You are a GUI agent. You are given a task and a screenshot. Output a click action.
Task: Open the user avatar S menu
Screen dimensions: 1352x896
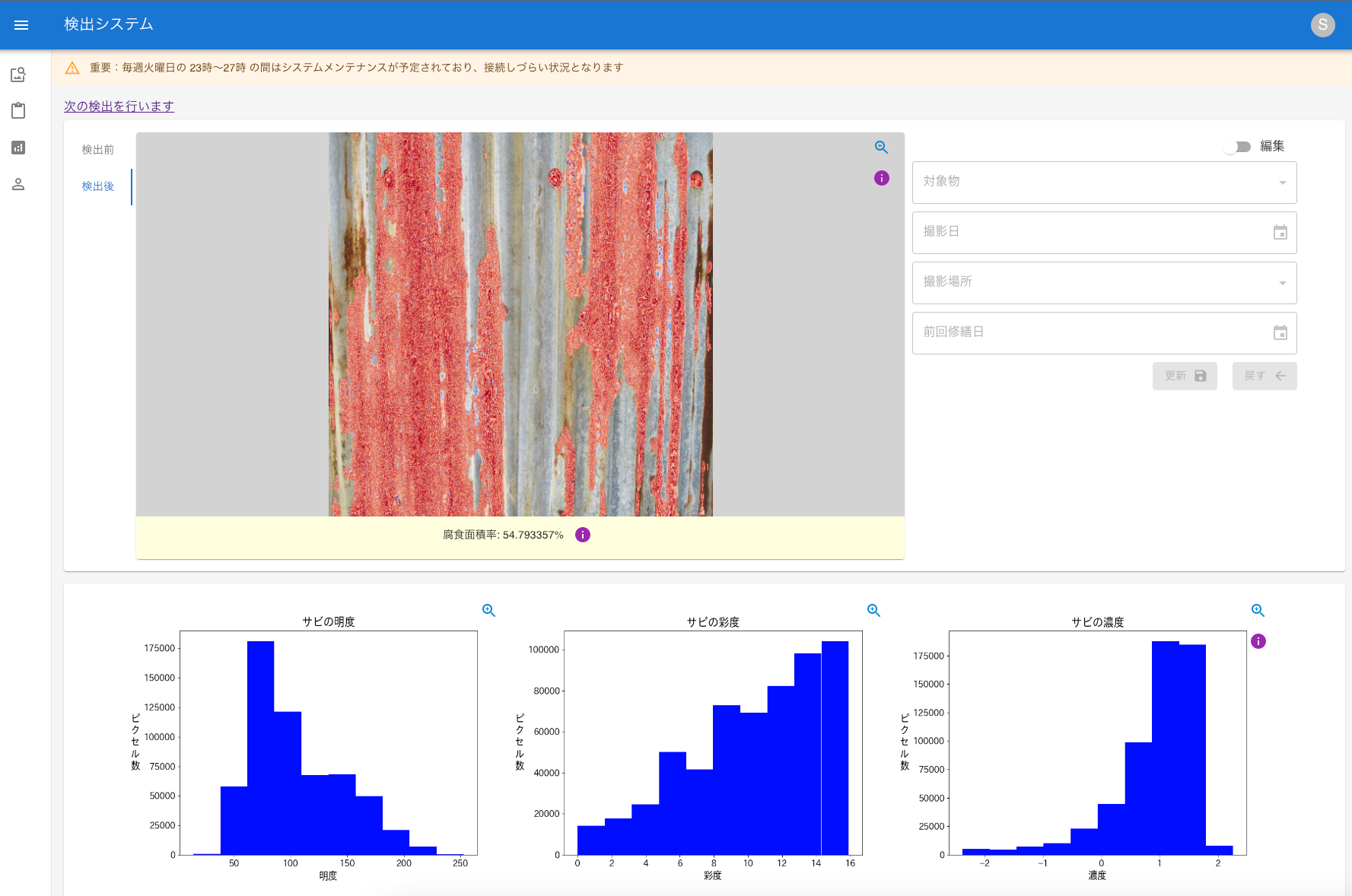pyautogui.click(x=1322, y=25)
